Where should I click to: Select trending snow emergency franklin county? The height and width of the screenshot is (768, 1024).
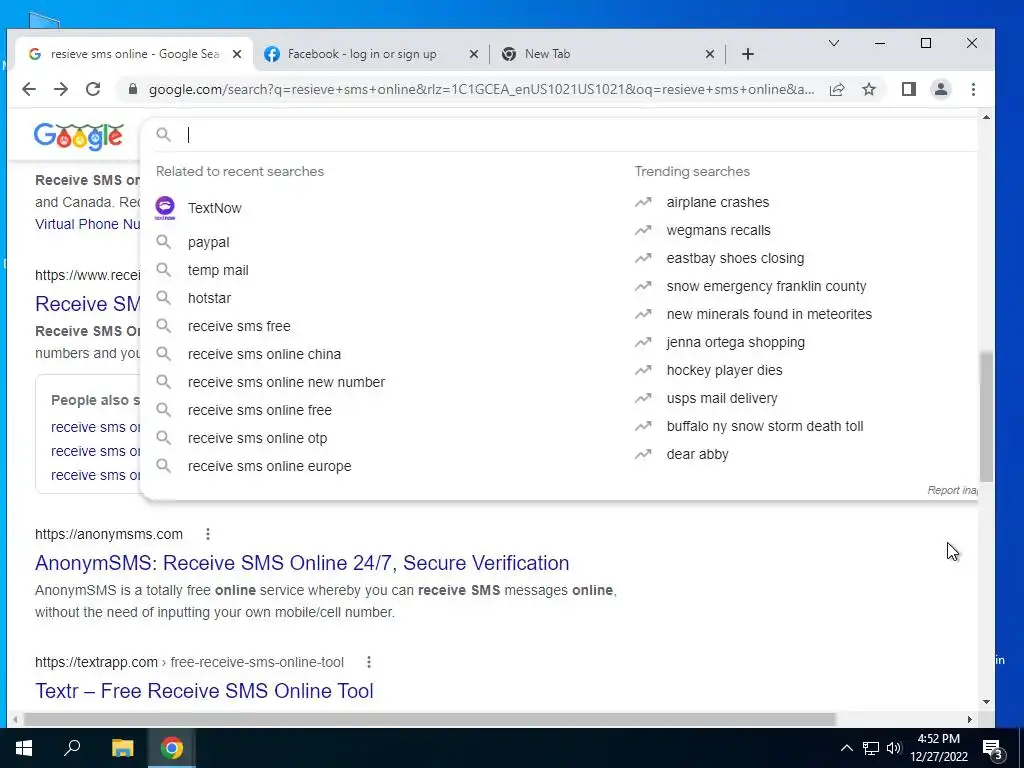766,287
